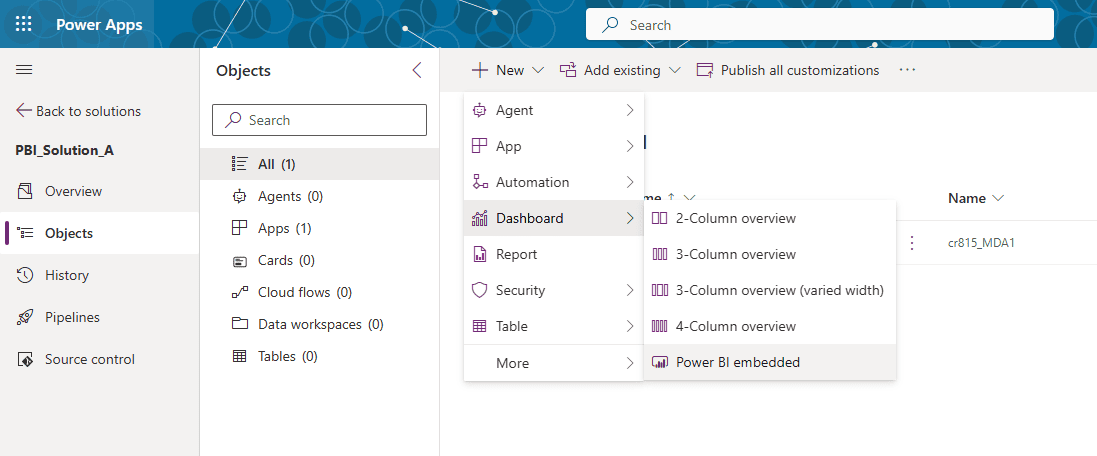The height and width of the screenshot is (456, 1097).
Task: Select Apps (1) in Objects tree
Action: pos(320,228)
